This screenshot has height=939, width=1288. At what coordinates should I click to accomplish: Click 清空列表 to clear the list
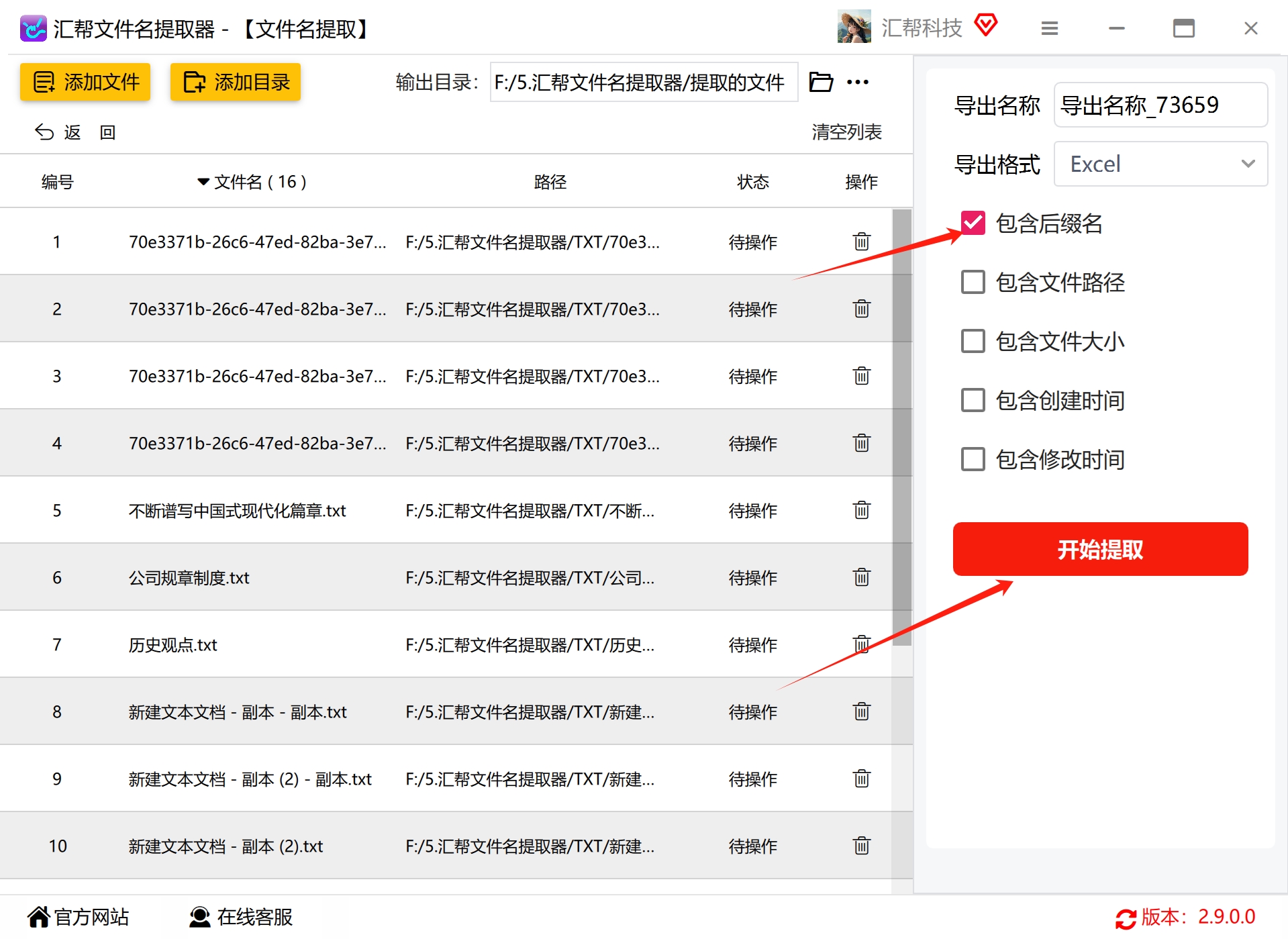pos(846,132)
